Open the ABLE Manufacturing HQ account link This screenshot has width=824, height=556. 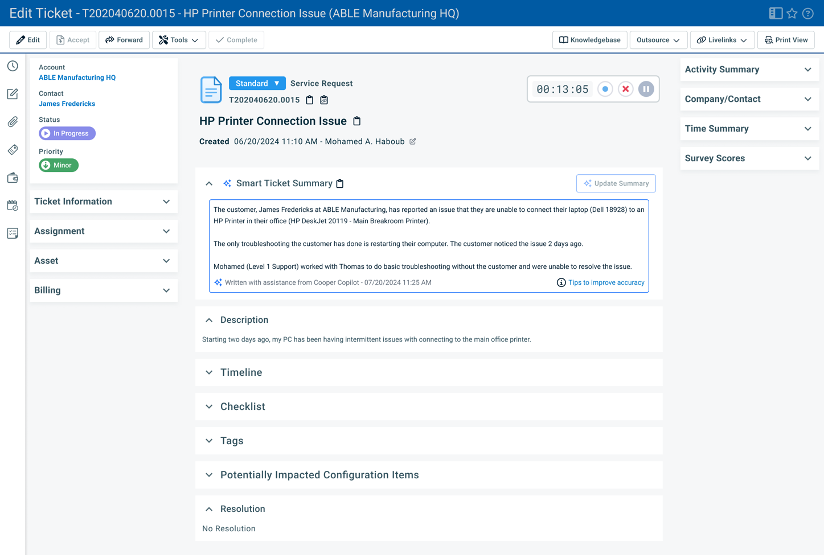77,77
